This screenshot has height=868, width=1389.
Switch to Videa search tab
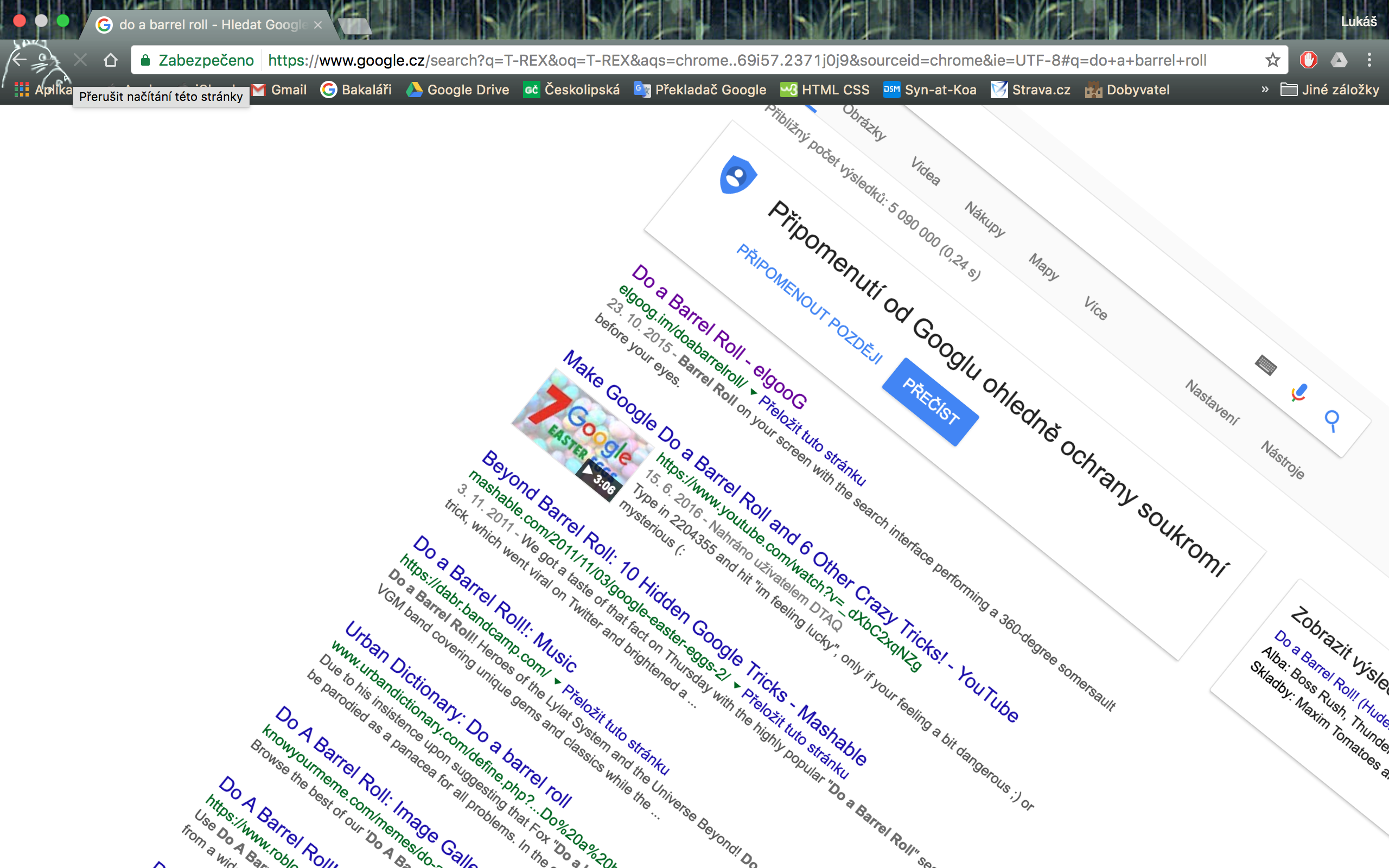pos(925,171)
